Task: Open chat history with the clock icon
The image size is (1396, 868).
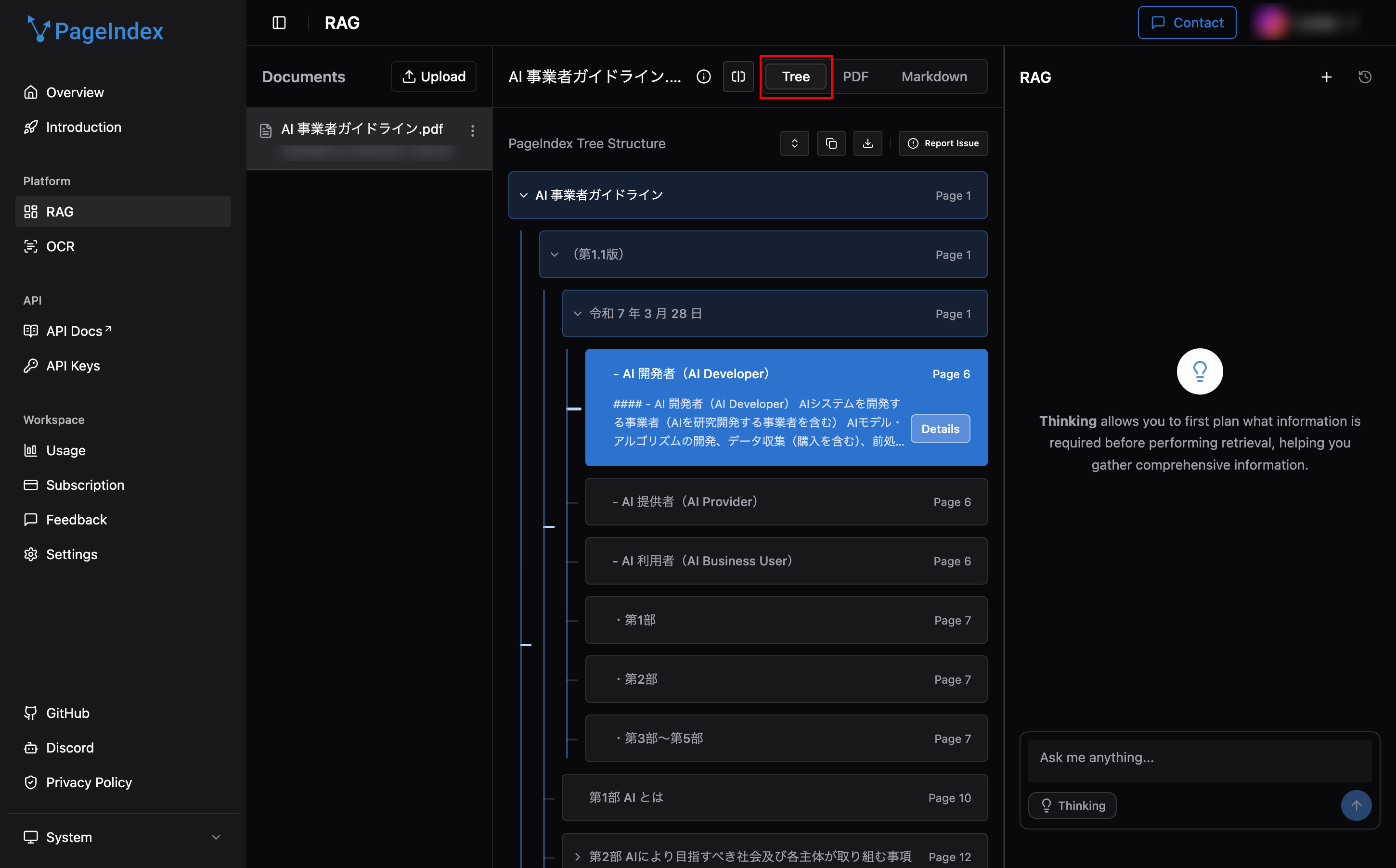Action: click(x=1365, y=77)
